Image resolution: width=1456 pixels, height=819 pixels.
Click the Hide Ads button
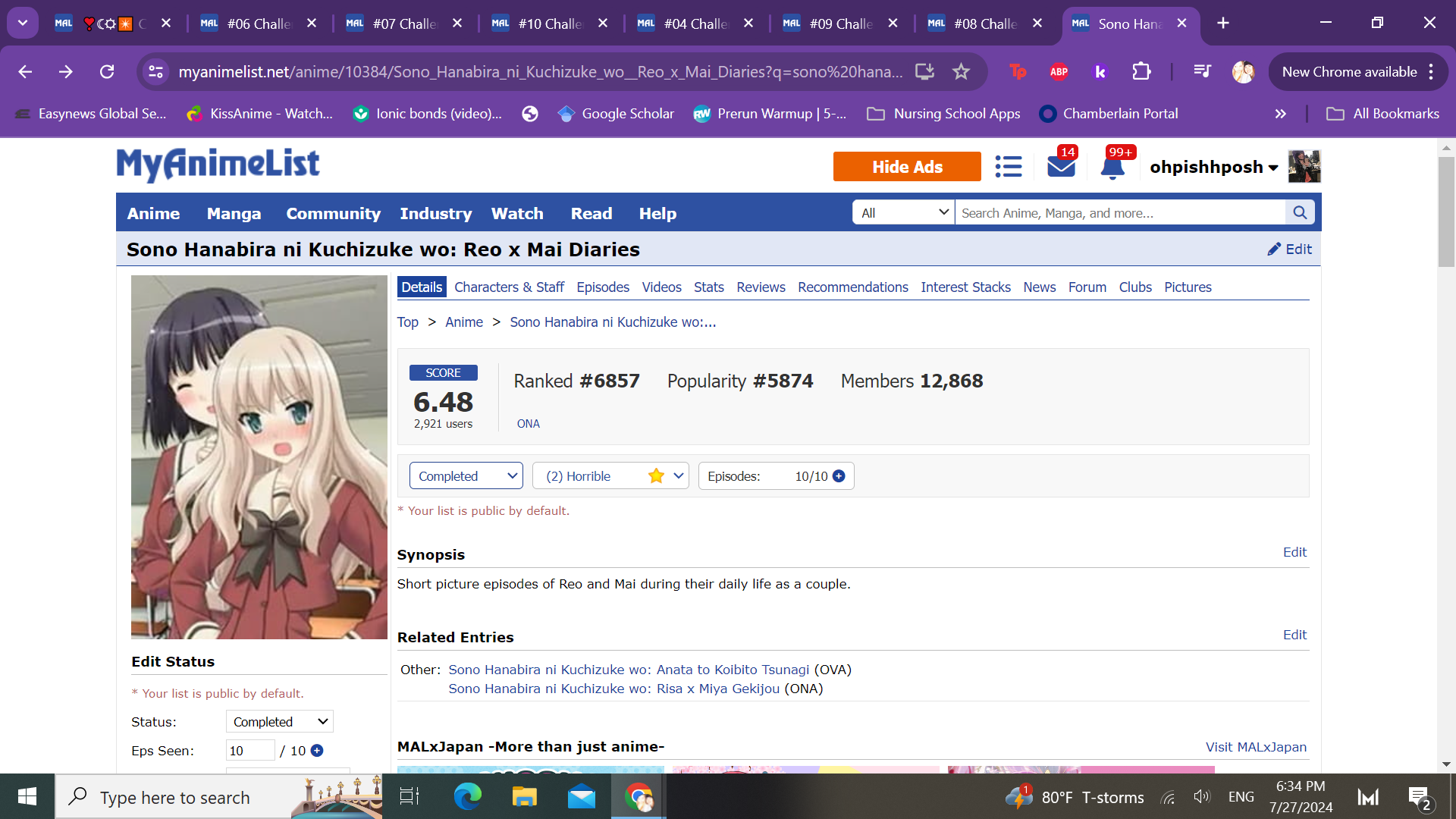(x=907, y=167)
